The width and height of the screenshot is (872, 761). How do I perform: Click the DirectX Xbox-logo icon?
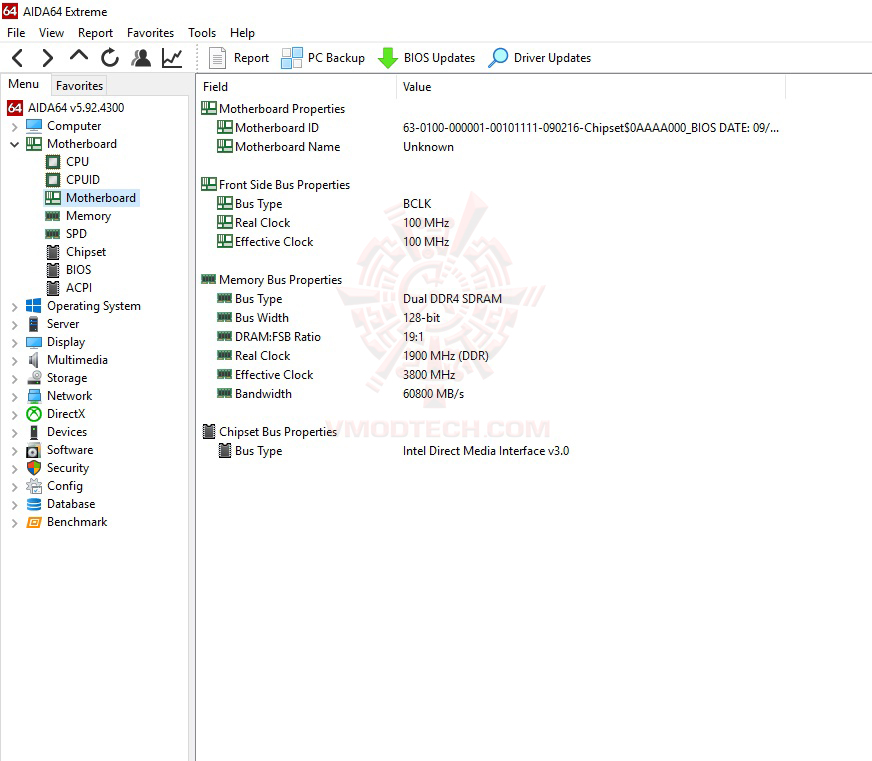(x=34, y=414)
